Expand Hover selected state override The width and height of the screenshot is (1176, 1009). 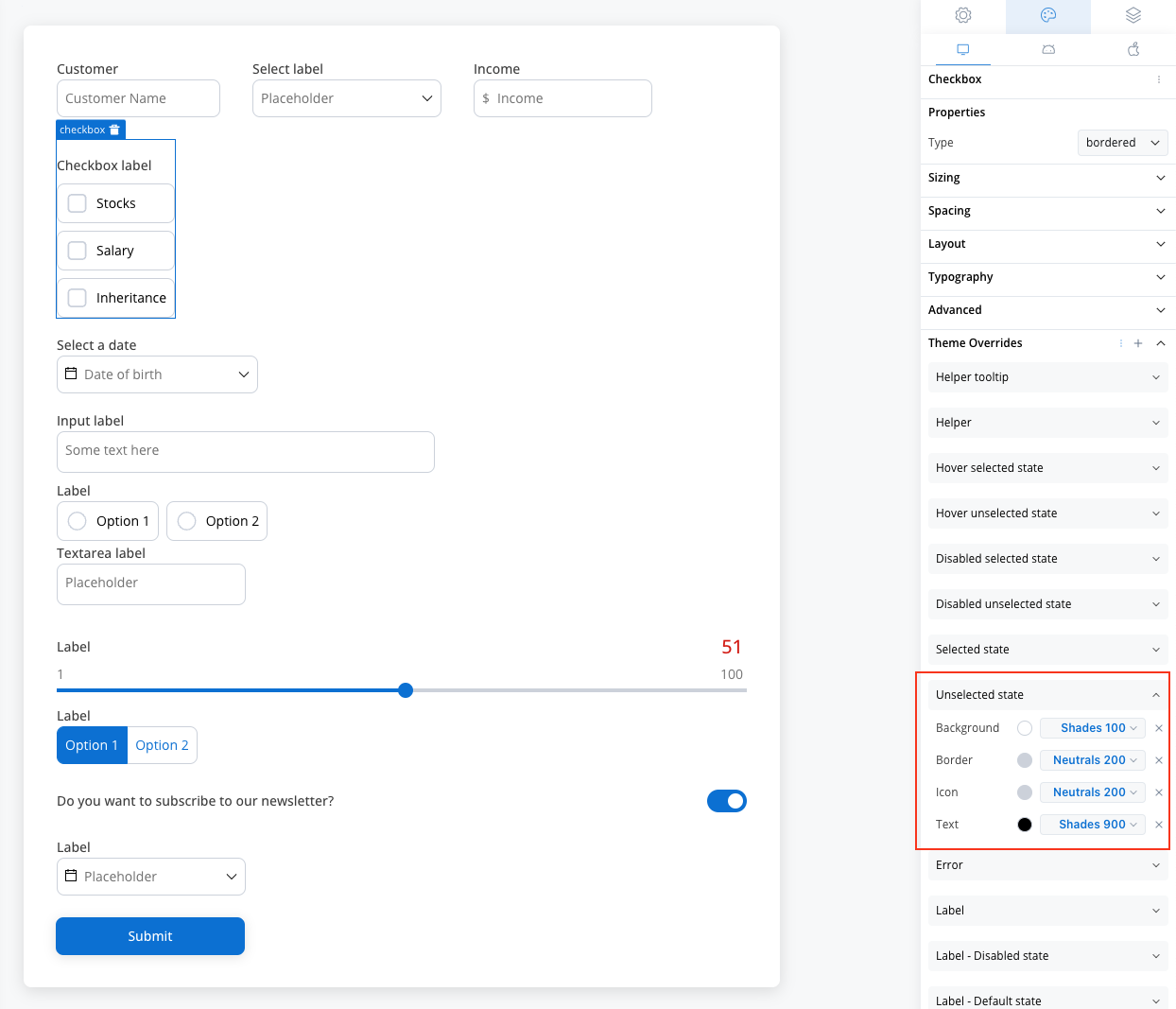pos(1048,468)
